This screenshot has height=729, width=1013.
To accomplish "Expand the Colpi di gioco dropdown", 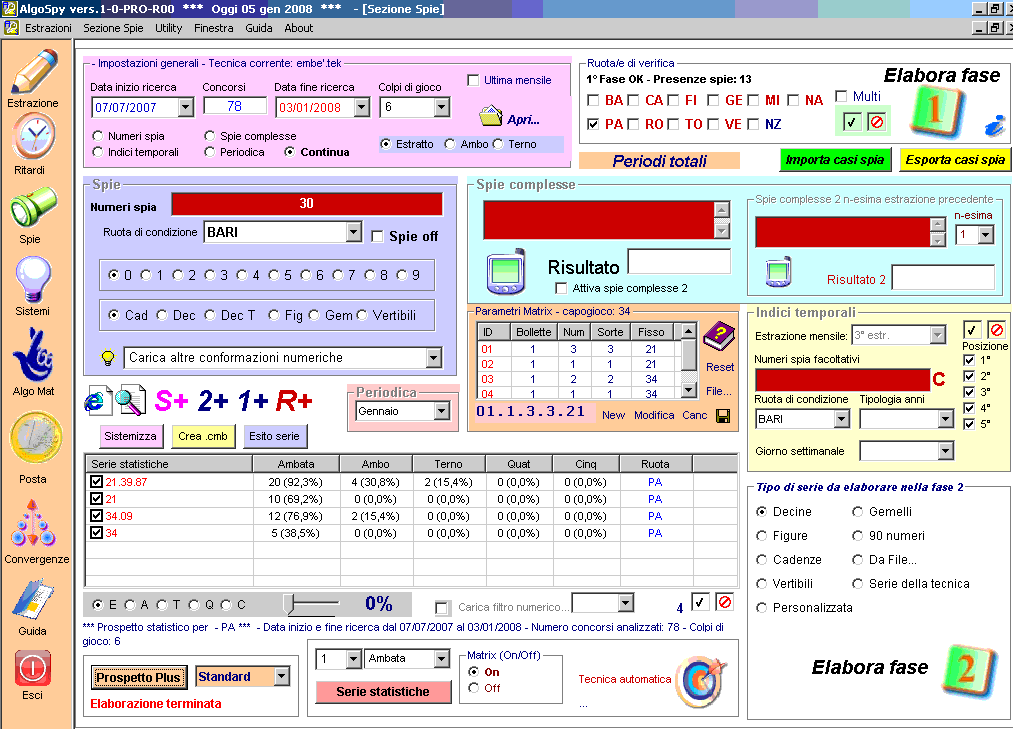I will coord(442,107).
